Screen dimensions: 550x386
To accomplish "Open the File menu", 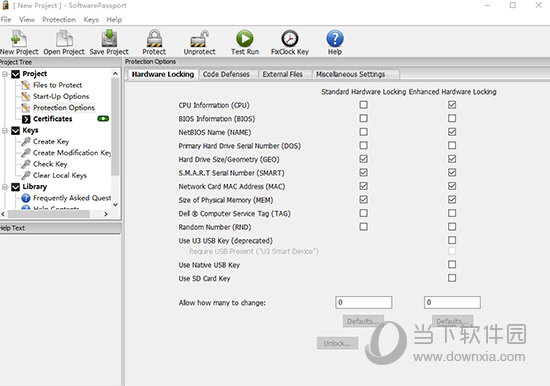I will click(6, 20).
